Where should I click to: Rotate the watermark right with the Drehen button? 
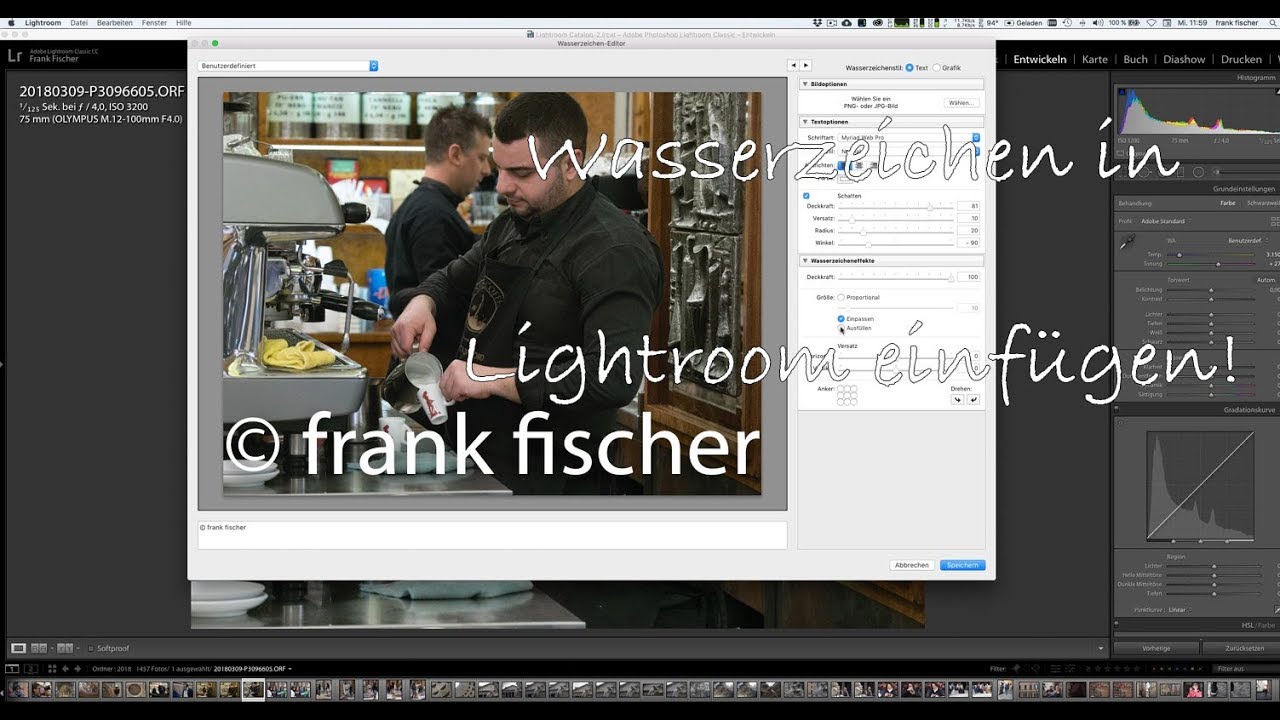tap(973, 399)
